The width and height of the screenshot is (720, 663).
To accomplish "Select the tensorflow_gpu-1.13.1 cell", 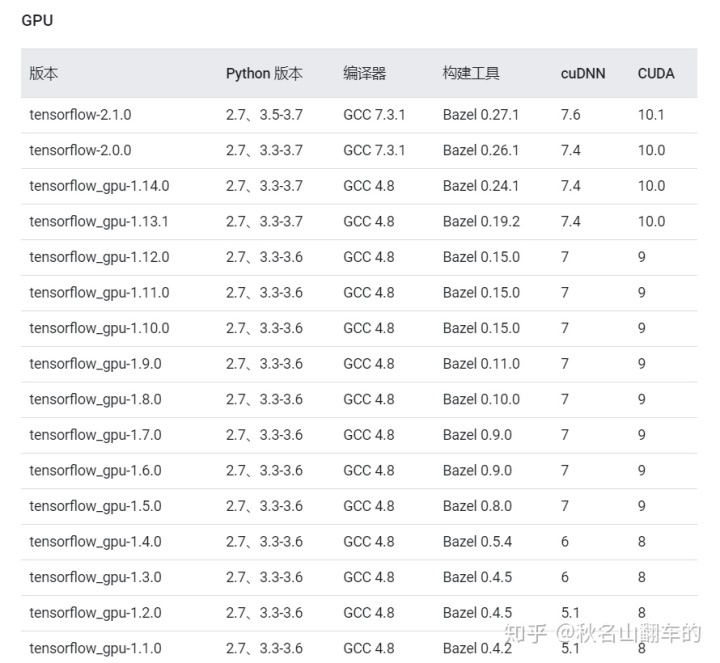I will click(99, 221).
